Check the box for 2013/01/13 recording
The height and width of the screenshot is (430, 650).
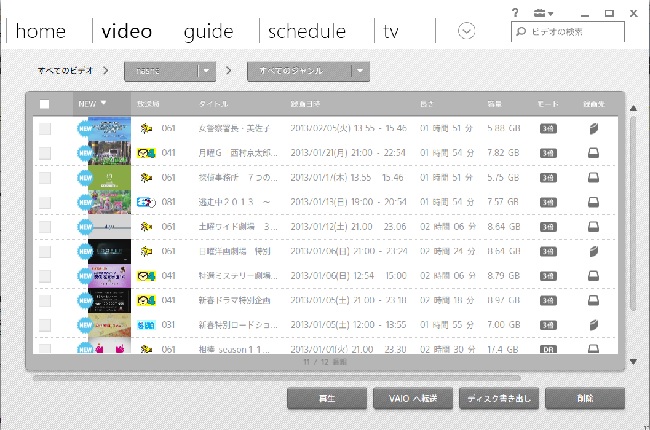tap(45, 202)
